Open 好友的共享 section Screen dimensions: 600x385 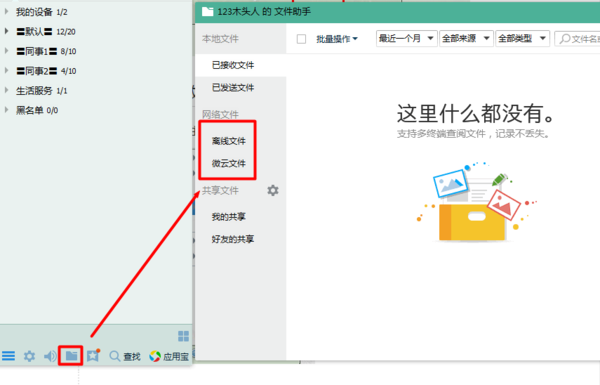[x=233, y=240]
